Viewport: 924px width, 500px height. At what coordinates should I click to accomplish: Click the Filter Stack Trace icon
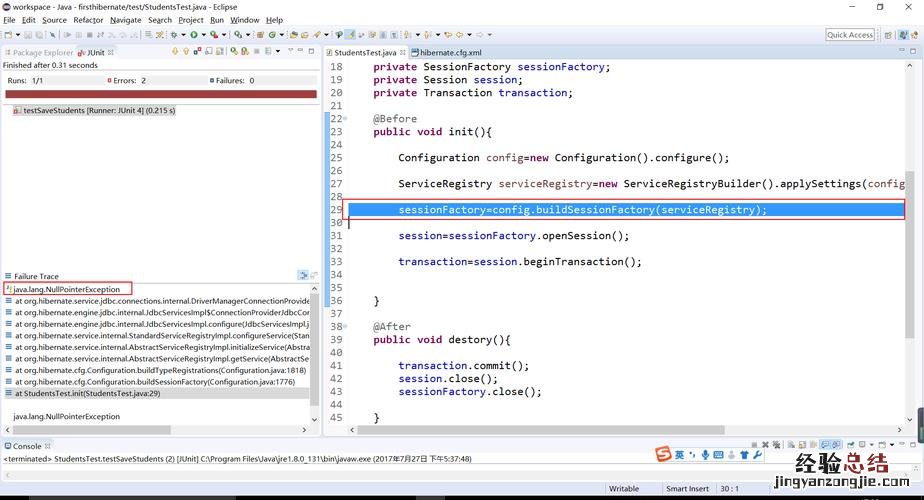pyautogui.click(x=303, y=275)
